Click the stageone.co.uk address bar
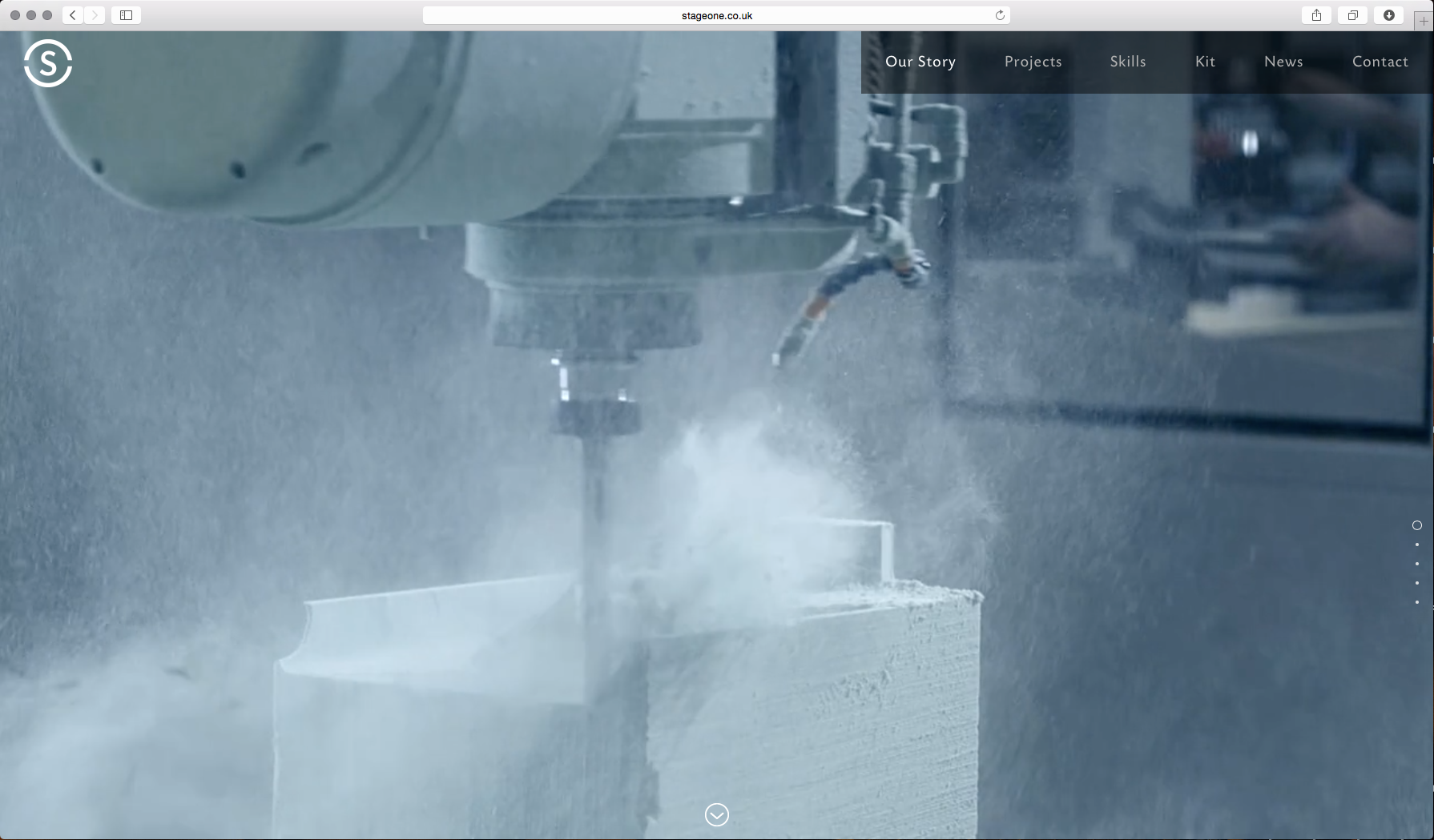This screenshot has height=840, width=1434. (x=716, y=15)
